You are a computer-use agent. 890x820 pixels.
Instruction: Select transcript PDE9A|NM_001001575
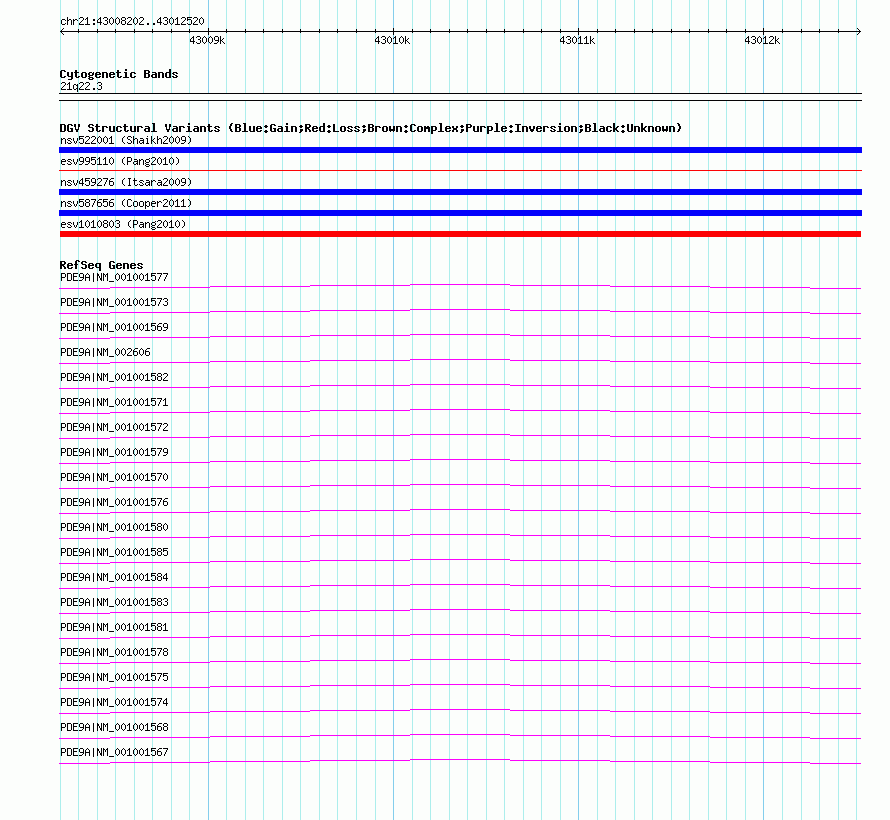tap(114, 677)
